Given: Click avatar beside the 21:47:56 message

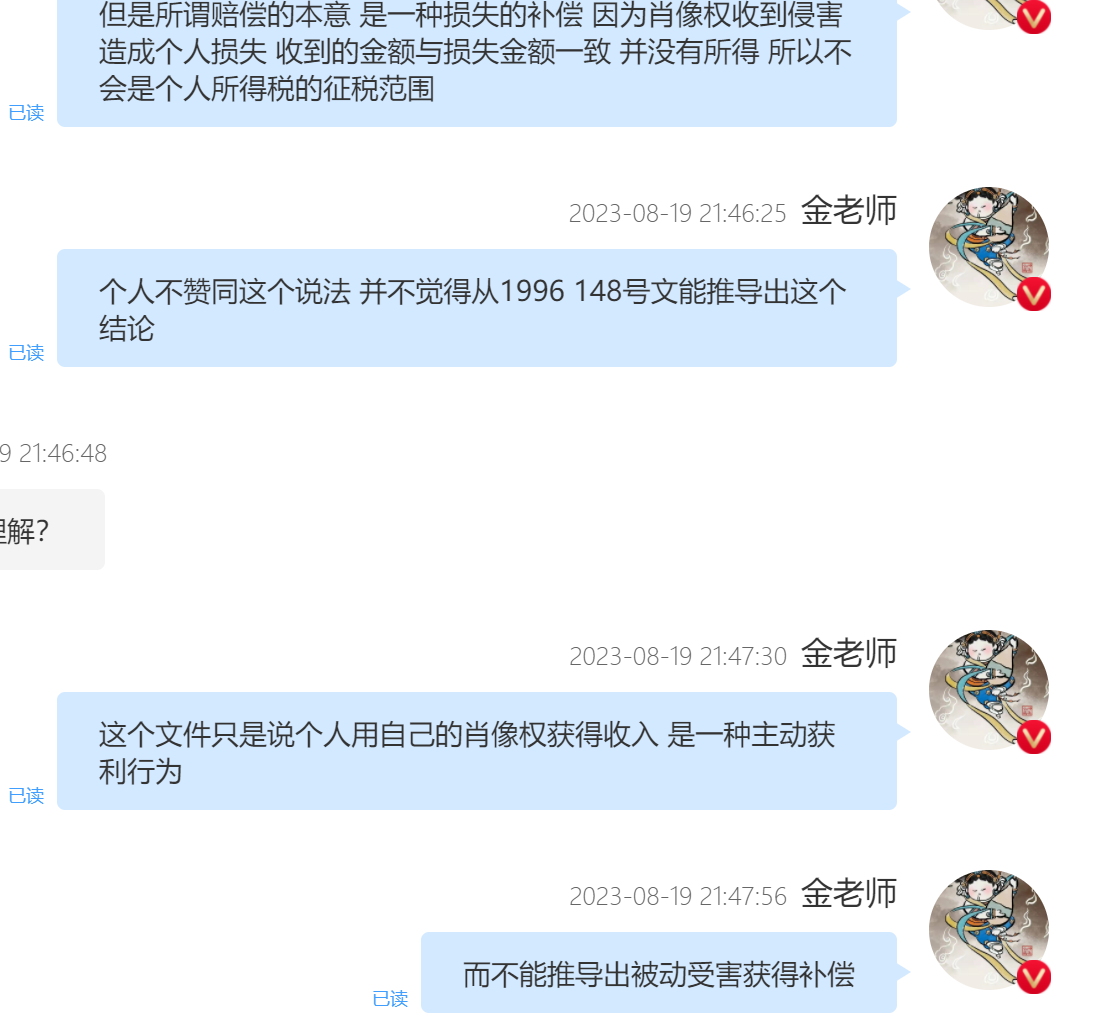Looking at the screenshot, I should (x=988, y=930).
